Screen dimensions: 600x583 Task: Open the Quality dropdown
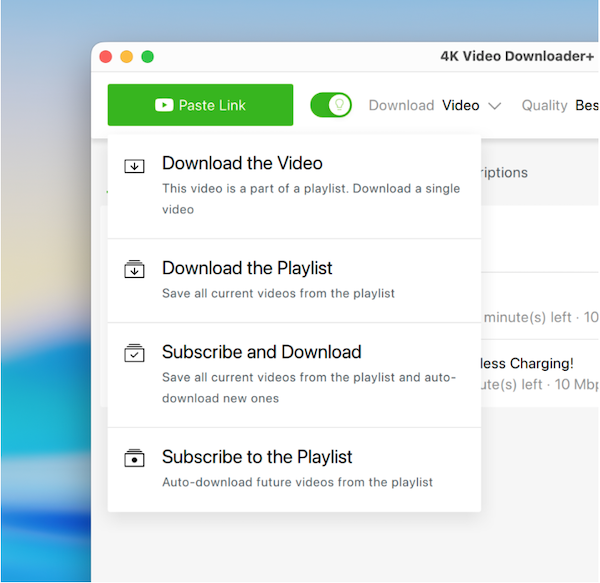tap(560, 105)
